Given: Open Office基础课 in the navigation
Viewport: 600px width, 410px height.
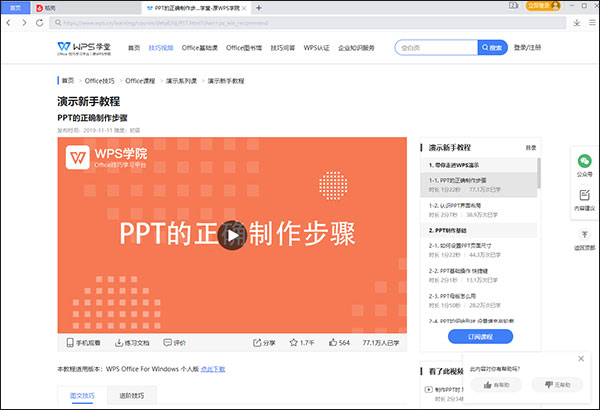Looking at the screenshot, I should point(199,48).
